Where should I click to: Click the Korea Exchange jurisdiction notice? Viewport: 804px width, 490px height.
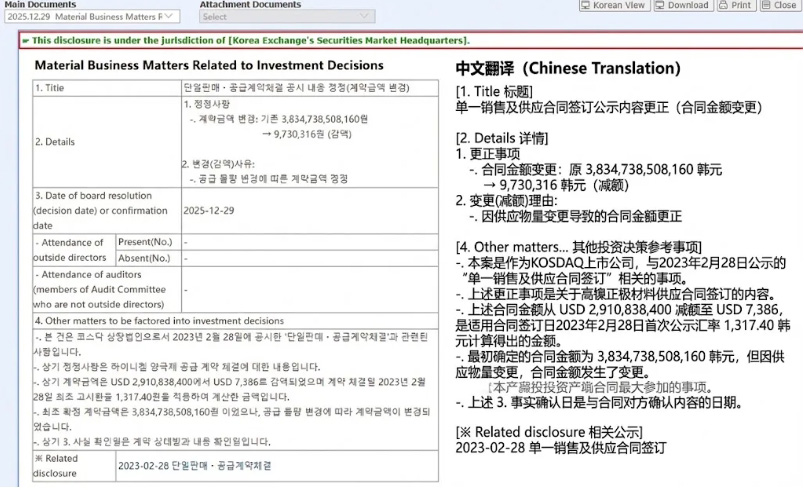251,40
